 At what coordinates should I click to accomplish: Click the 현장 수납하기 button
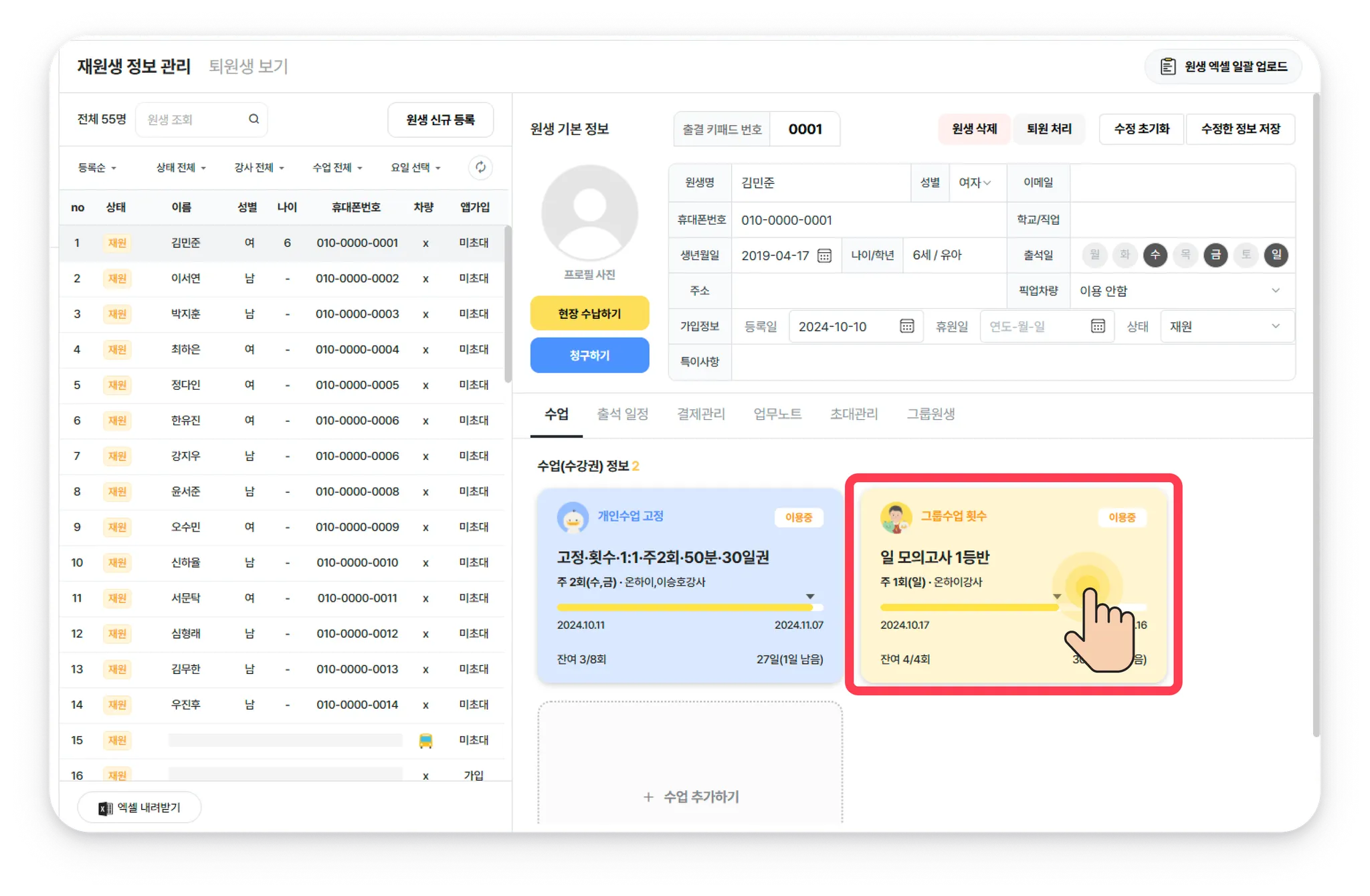589,314
